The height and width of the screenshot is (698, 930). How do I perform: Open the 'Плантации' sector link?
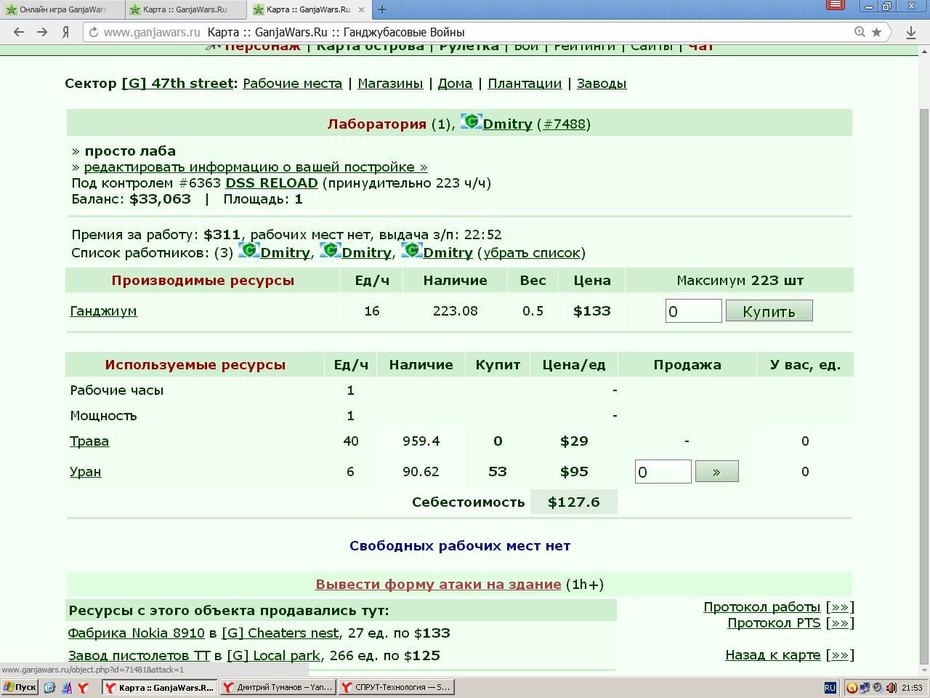coord(524,84)
